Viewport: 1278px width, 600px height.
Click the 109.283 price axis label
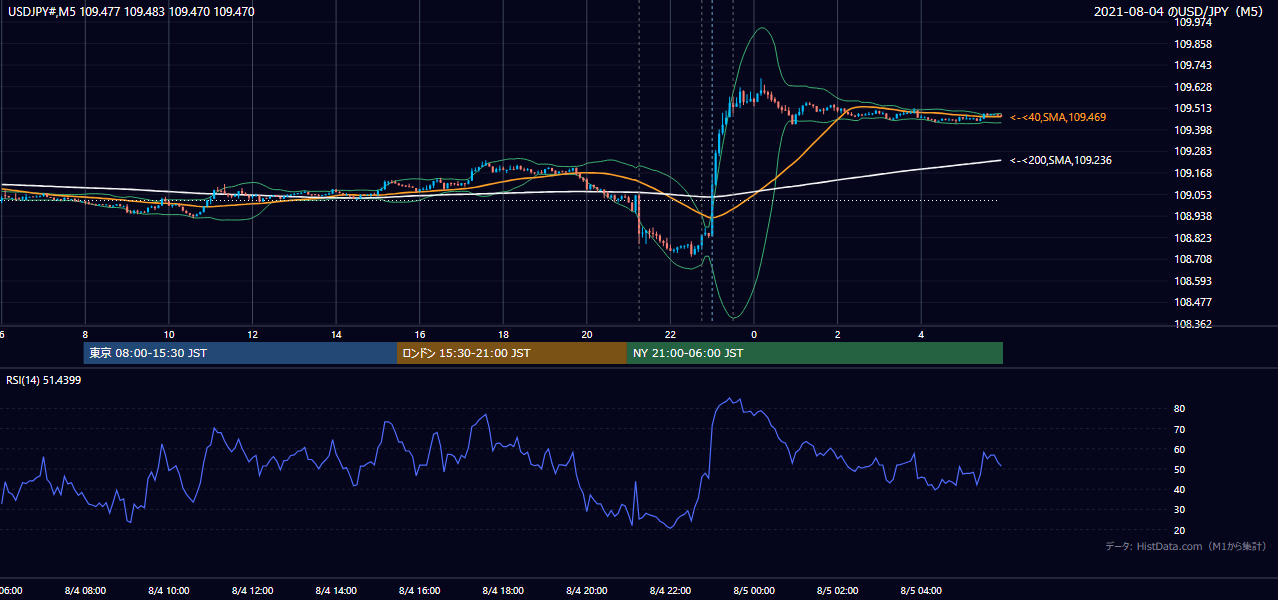tap(1193, 151)
